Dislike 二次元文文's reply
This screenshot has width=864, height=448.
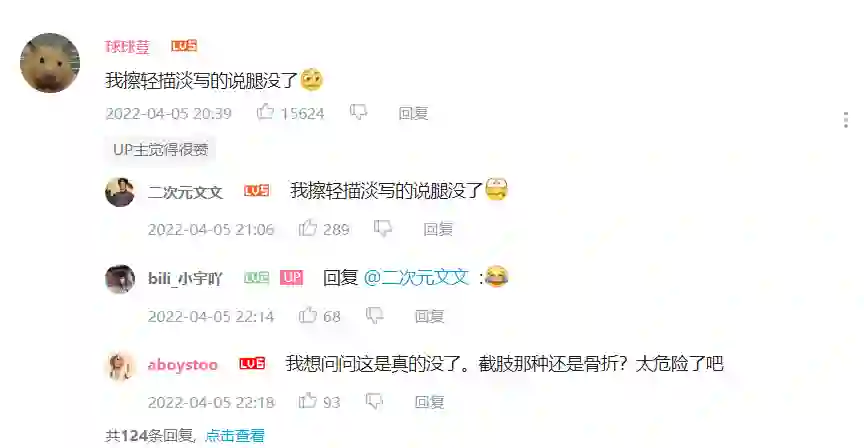tap(383, 228)
